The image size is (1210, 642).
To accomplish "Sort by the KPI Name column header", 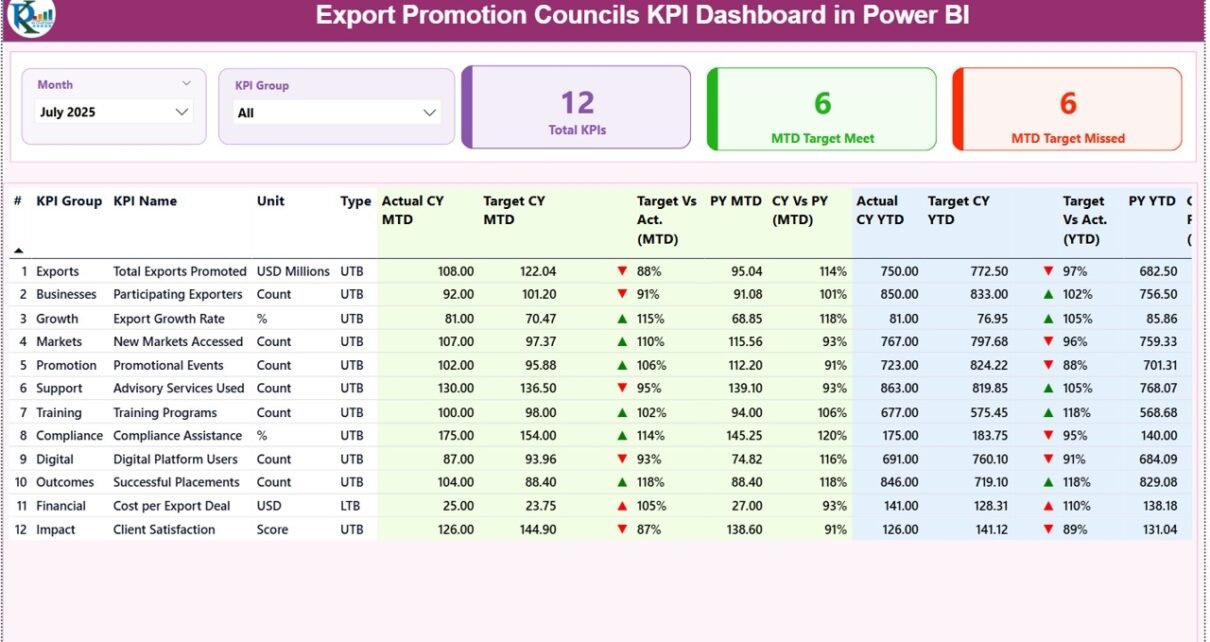I will point(145,201).
